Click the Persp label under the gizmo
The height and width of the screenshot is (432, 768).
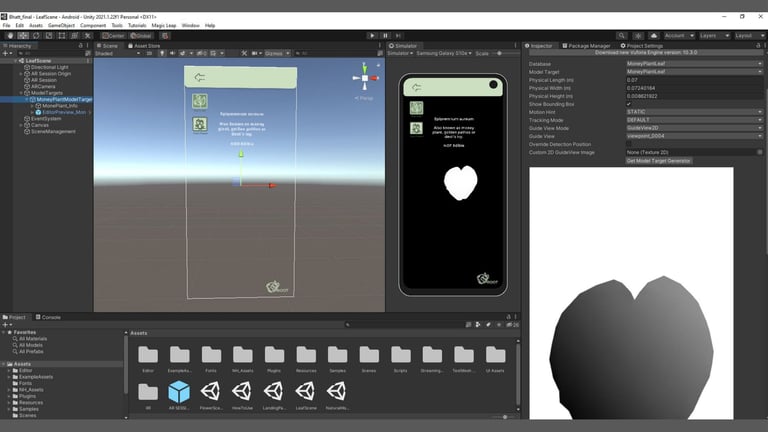[x=364, y=98]
